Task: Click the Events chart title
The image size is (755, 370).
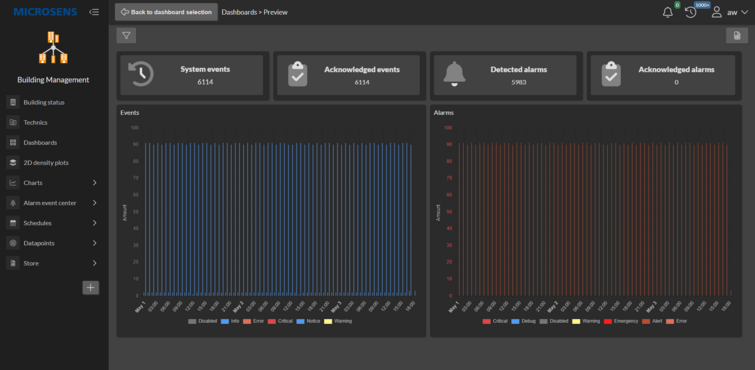Action: pyautogui.click(x=130, y=113)
